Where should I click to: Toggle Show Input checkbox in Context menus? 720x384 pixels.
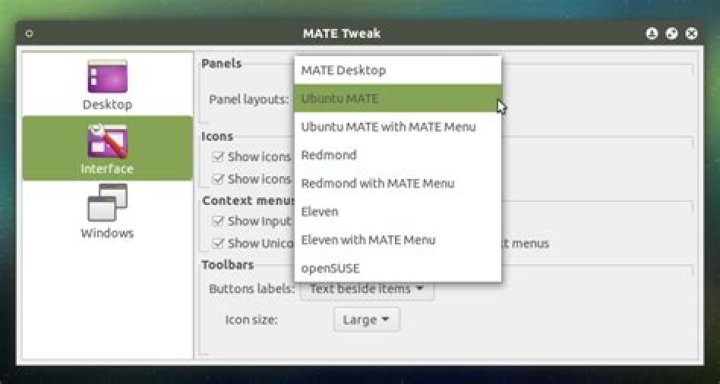(218, 221)
